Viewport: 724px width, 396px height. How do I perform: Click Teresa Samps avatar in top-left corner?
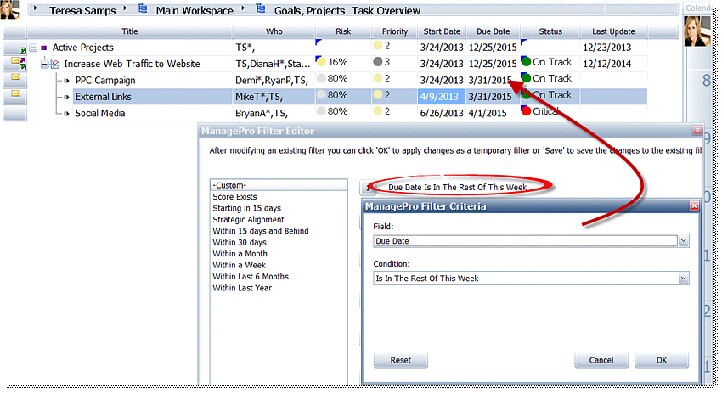coord(10,10)
